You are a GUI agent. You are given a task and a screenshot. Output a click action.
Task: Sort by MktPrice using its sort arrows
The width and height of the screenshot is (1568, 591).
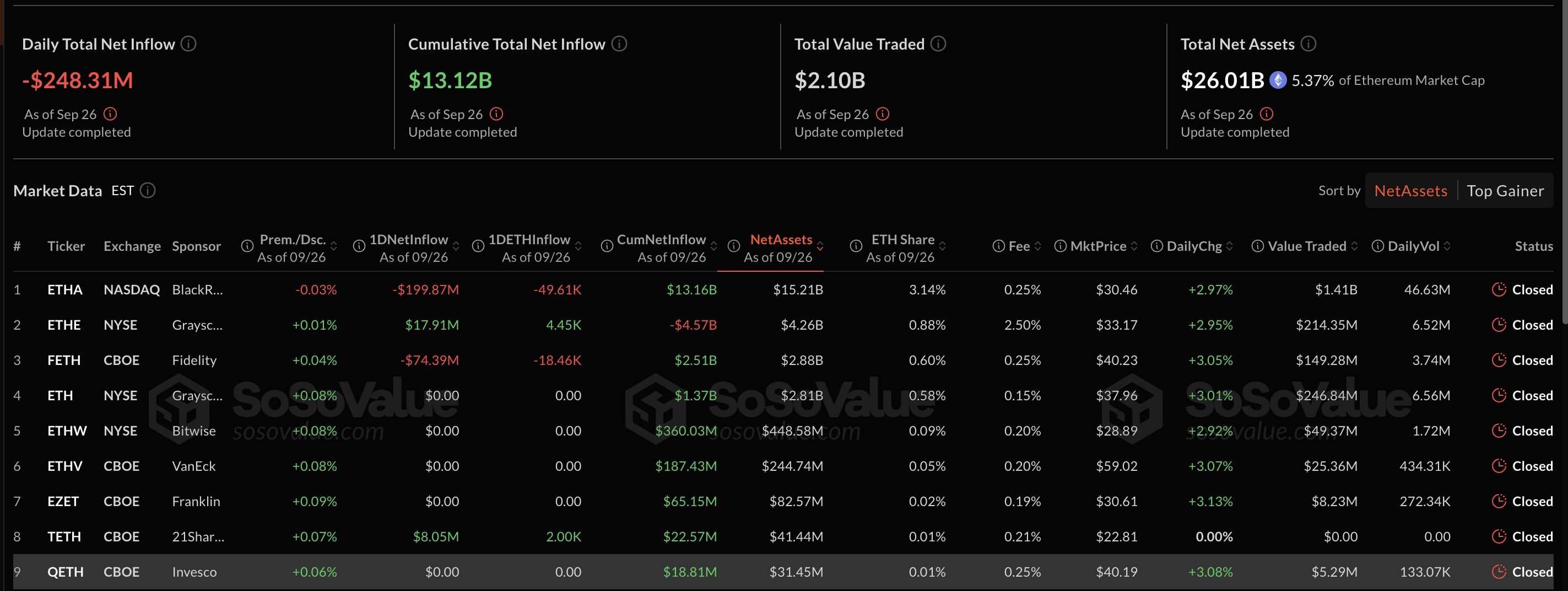tap(1134, 246)
